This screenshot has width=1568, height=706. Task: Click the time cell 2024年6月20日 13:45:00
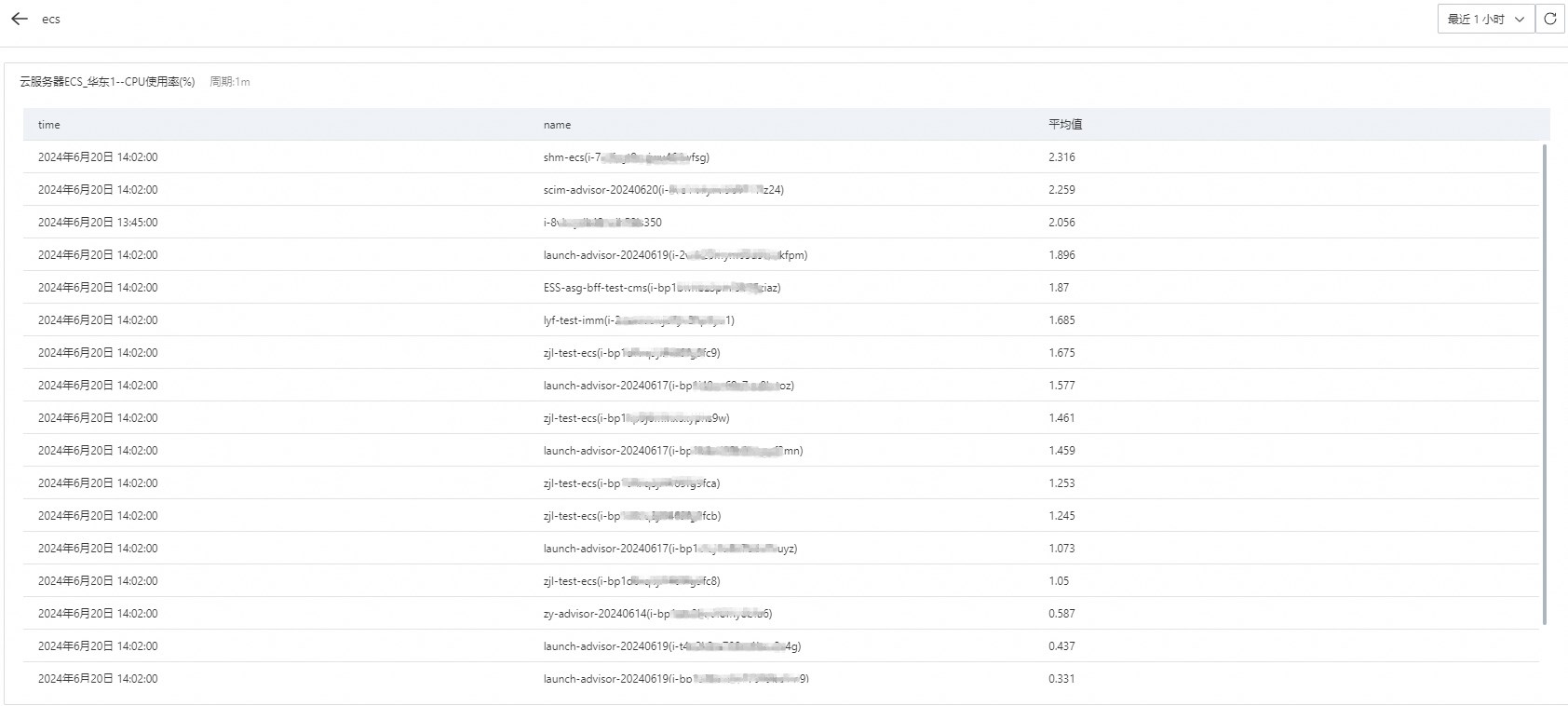(98, 223)
